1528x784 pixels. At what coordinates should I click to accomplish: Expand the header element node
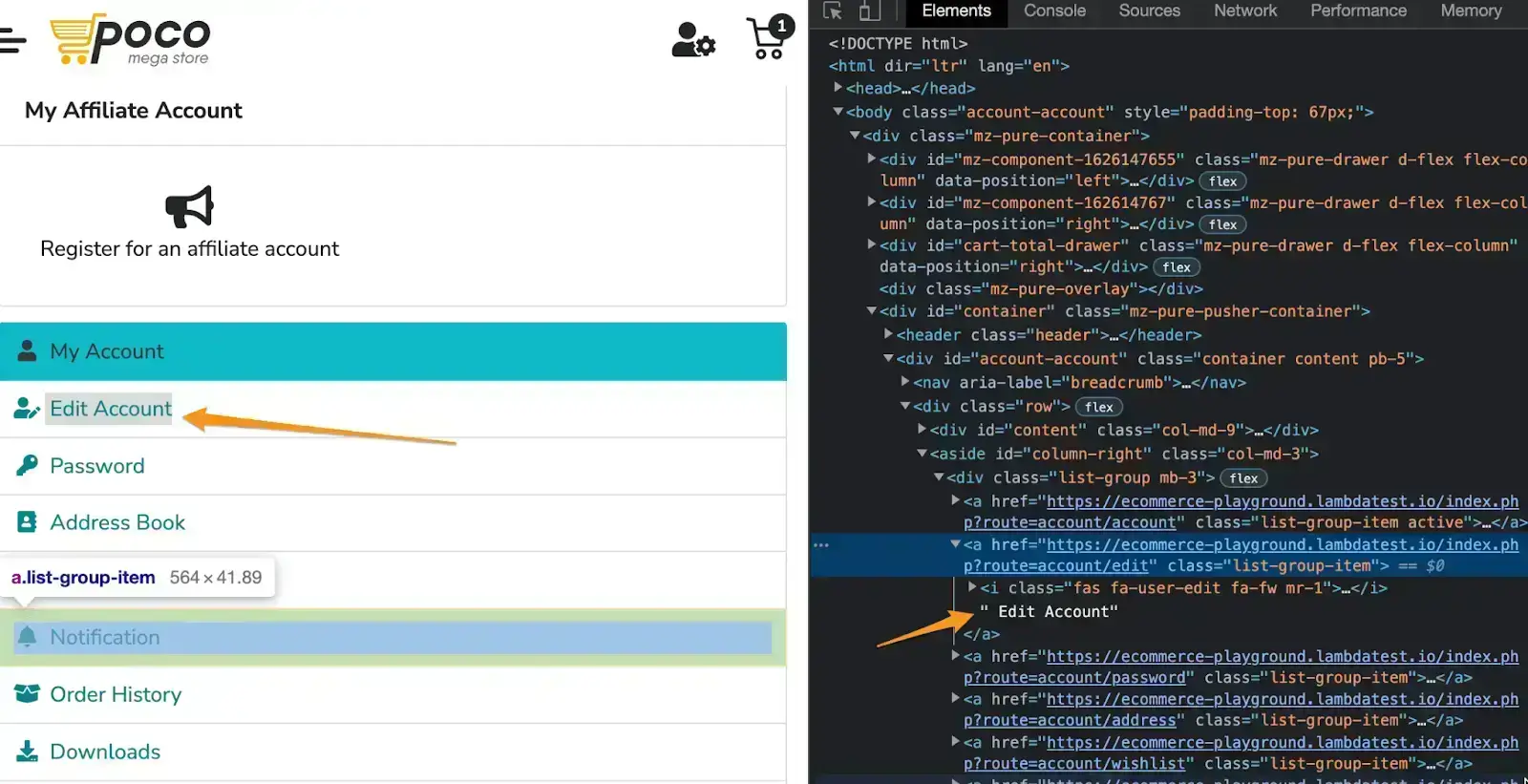pos(888,334)
